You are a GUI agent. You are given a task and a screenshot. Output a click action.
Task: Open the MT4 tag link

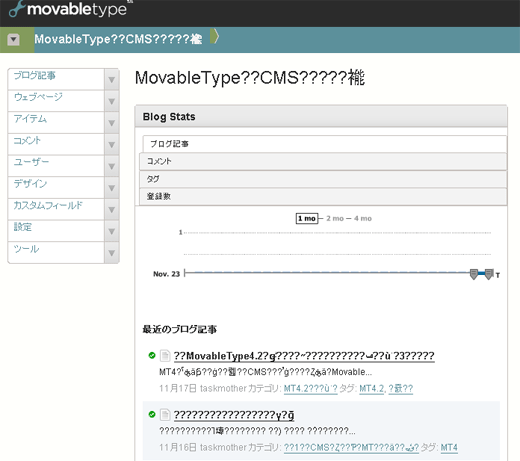pos(449,447)
